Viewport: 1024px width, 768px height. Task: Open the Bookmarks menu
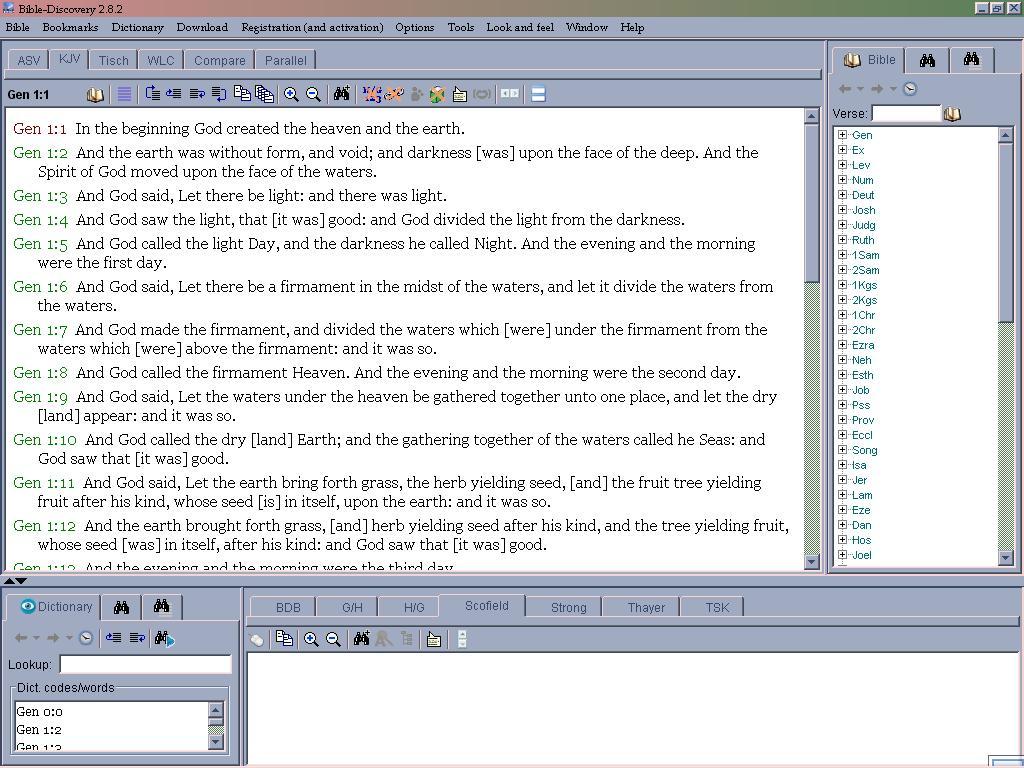(70, 27)
